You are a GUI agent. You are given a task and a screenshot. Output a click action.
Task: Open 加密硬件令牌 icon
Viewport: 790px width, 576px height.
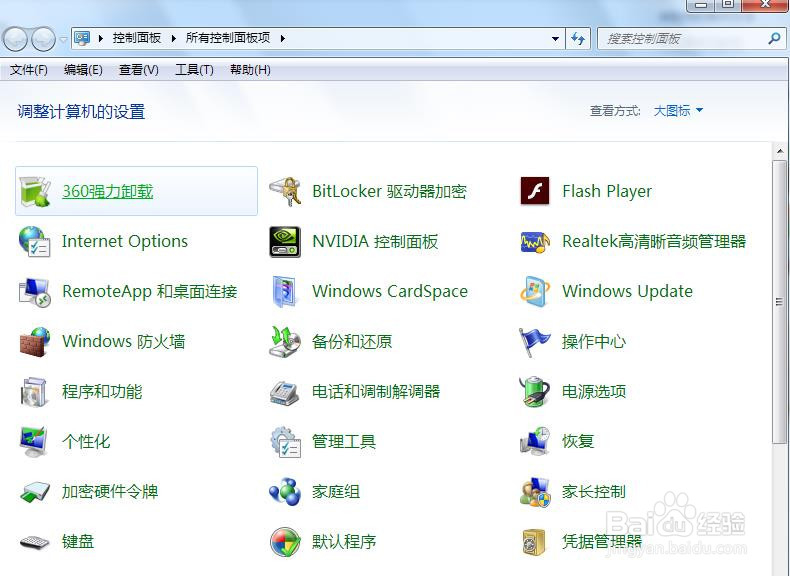[34, 492]
